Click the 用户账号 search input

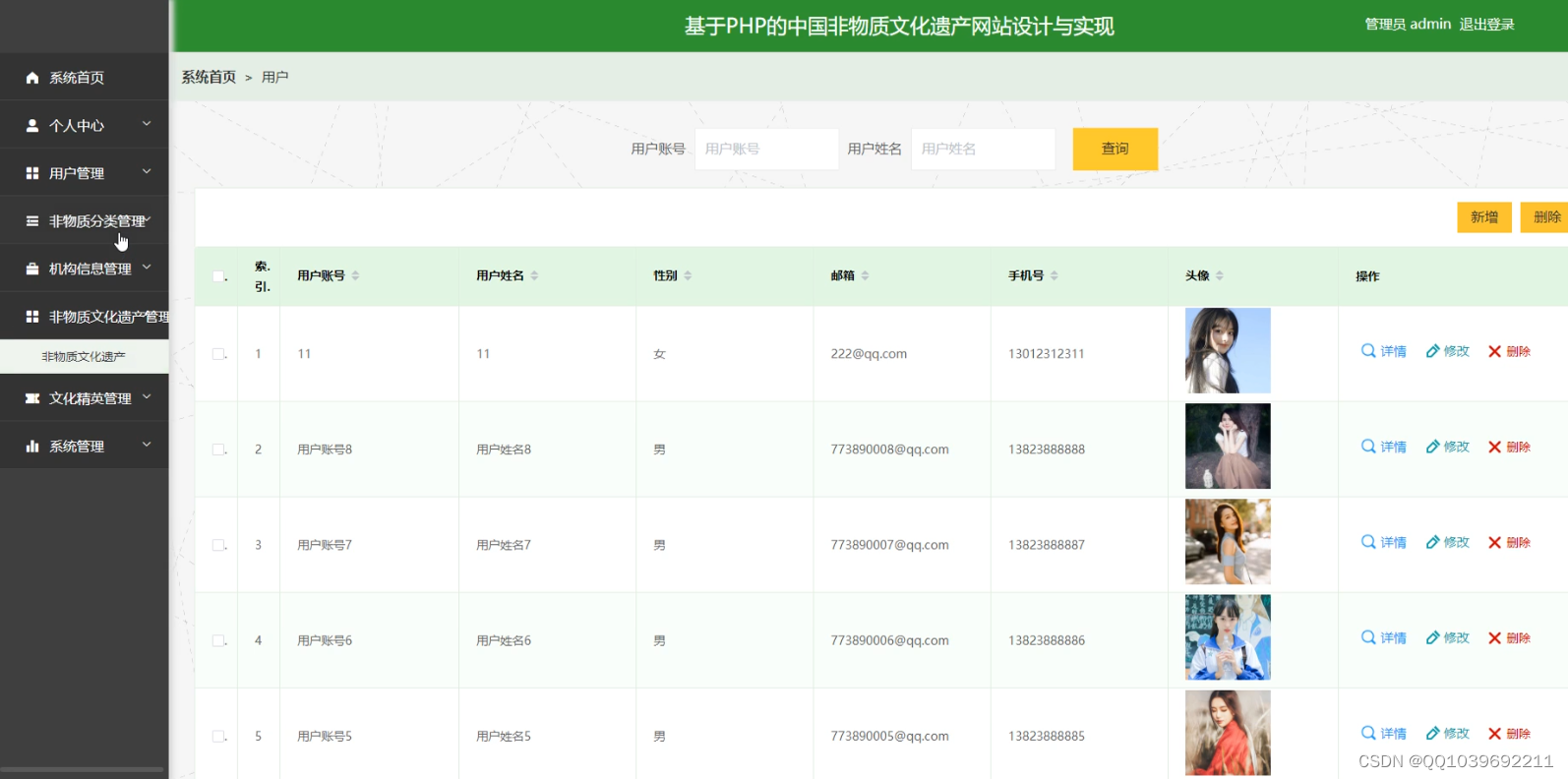(766, 149)
